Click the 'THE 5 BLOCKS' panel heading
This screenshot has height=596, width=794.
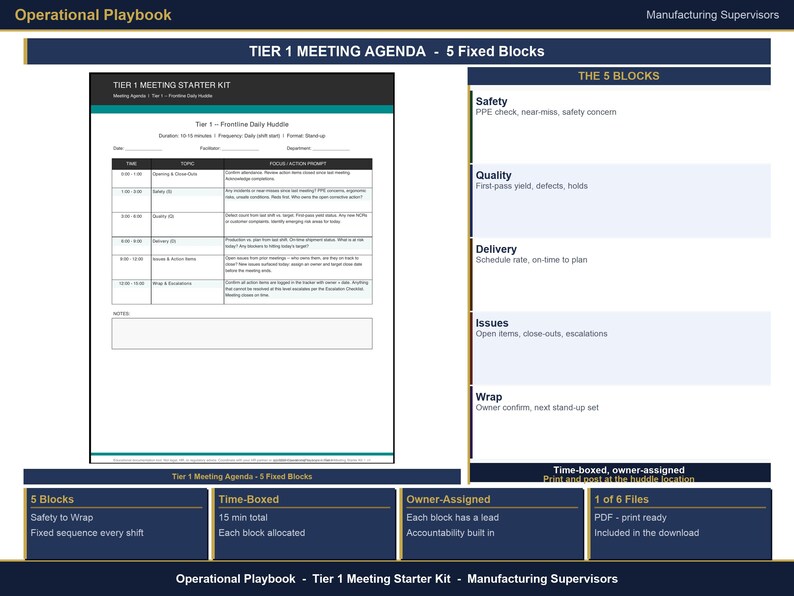point(619,76)
